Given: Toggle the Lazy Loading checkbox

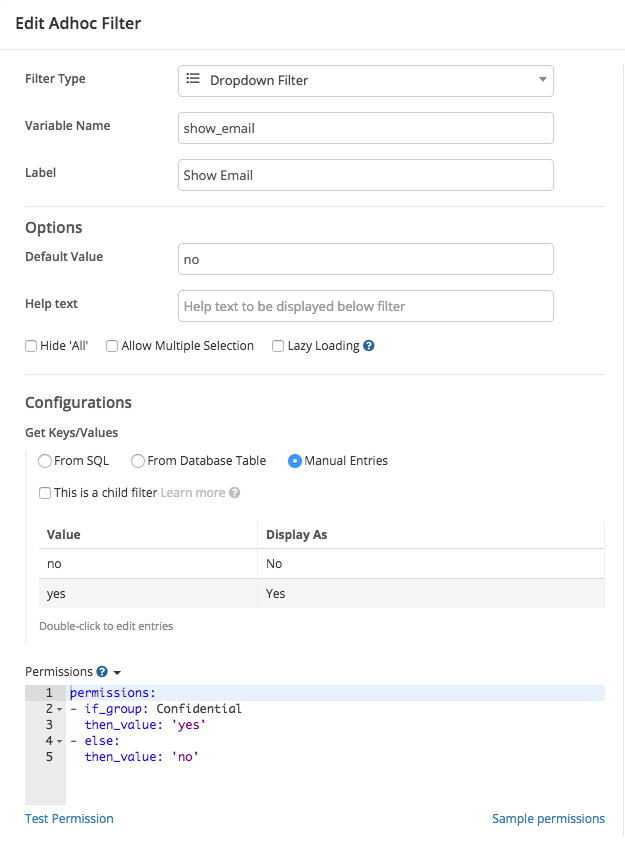Looking at the screenshot, I should (x=278, y=345).
